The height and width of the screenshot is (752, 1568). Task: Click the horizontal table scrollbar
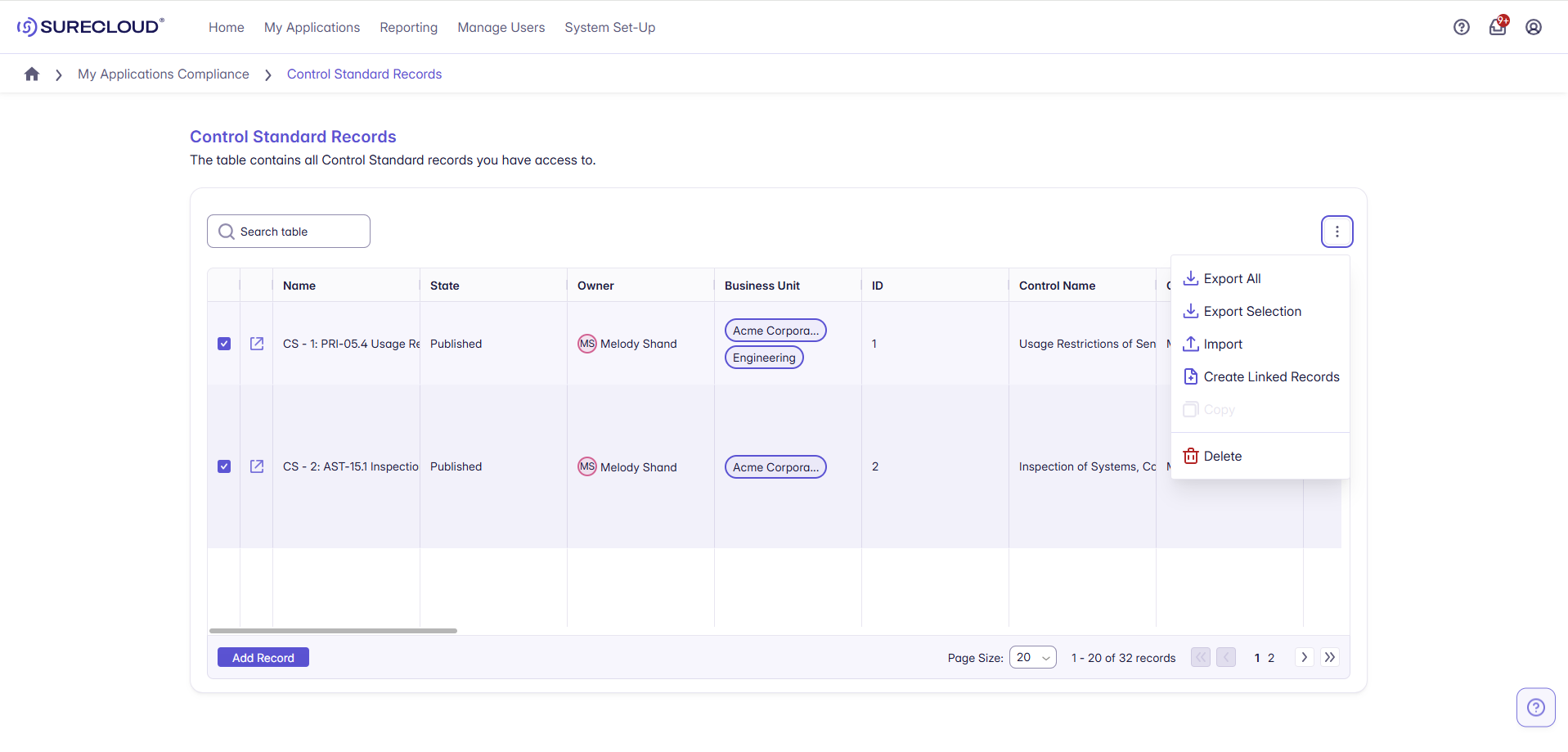333,631
